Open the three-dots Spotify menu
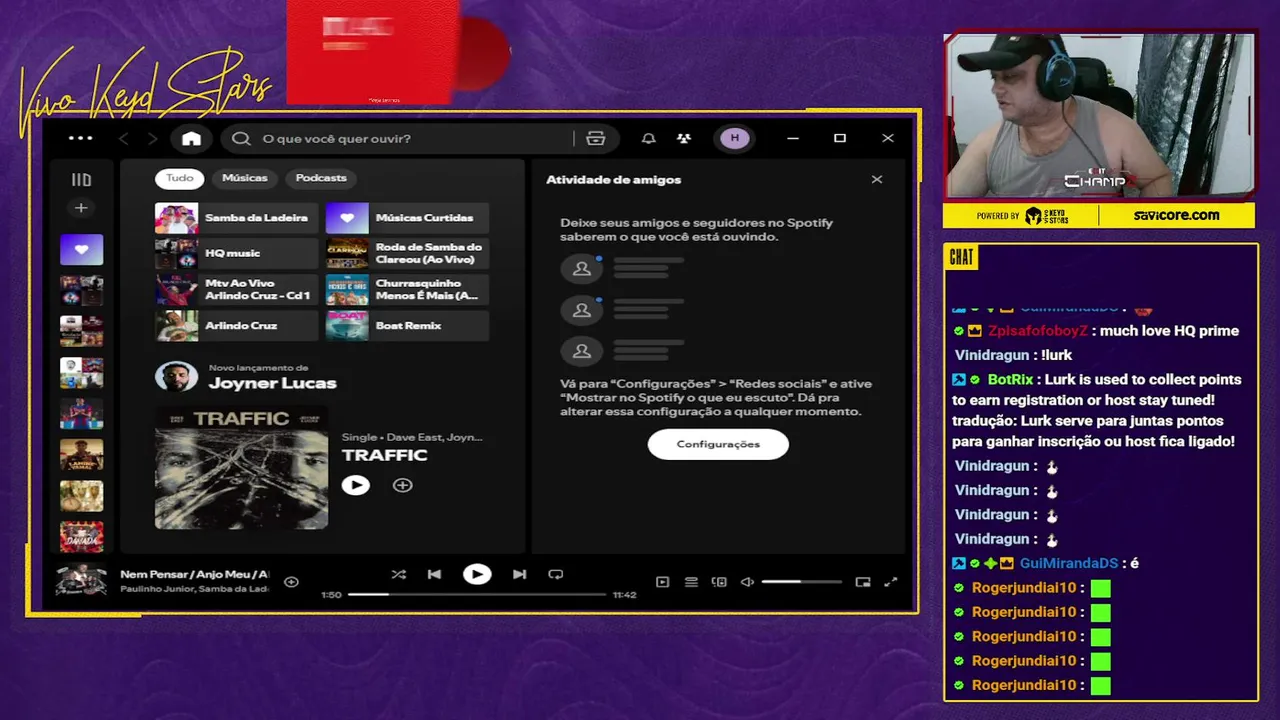 coord(80,138)
